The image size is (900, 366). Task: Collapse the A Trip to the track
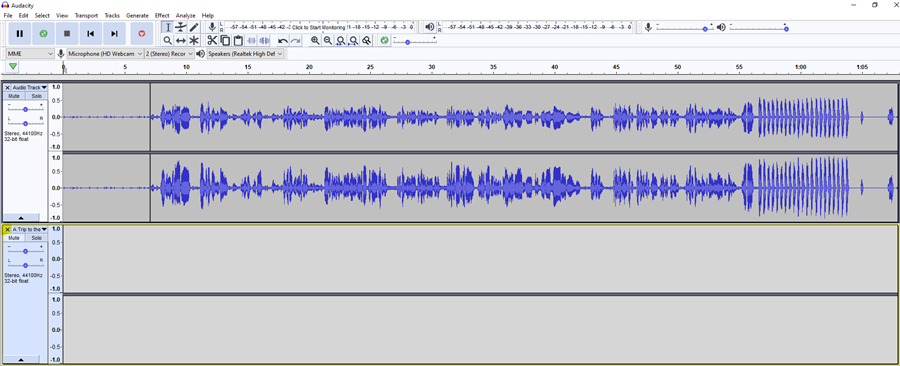point(21,360)
